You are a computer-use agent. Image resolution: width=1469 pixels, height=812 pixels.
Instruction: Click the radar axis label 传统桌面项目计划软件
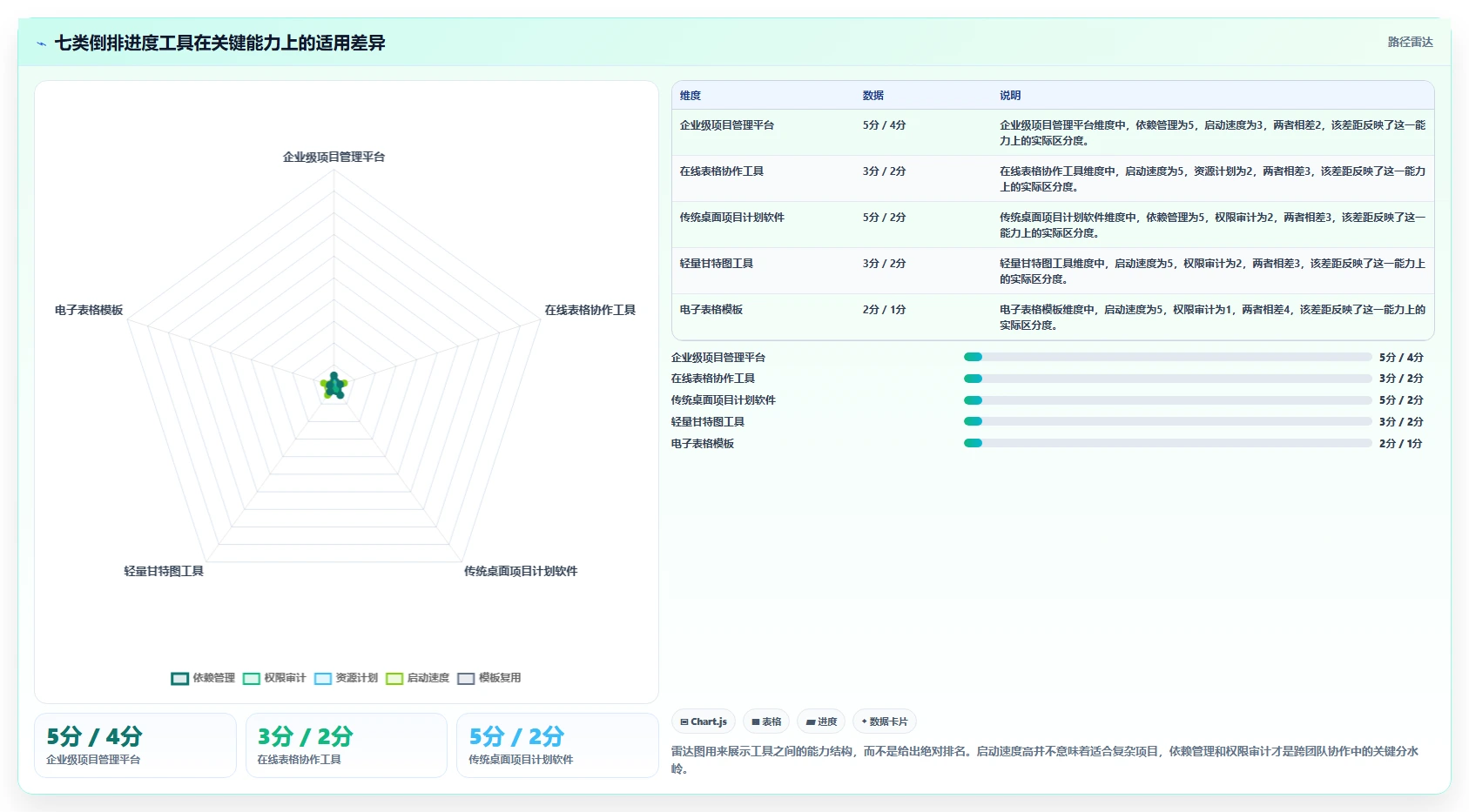point(521,571)
